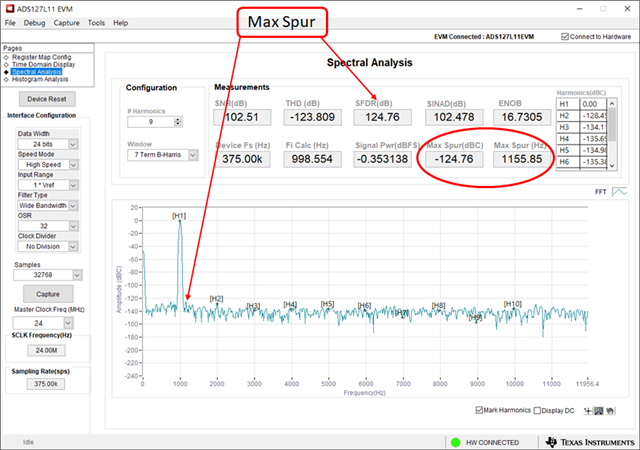Click the Harmonics table scroll down arrow
Viewport: 640px width, 450px height.
[612, 166]
